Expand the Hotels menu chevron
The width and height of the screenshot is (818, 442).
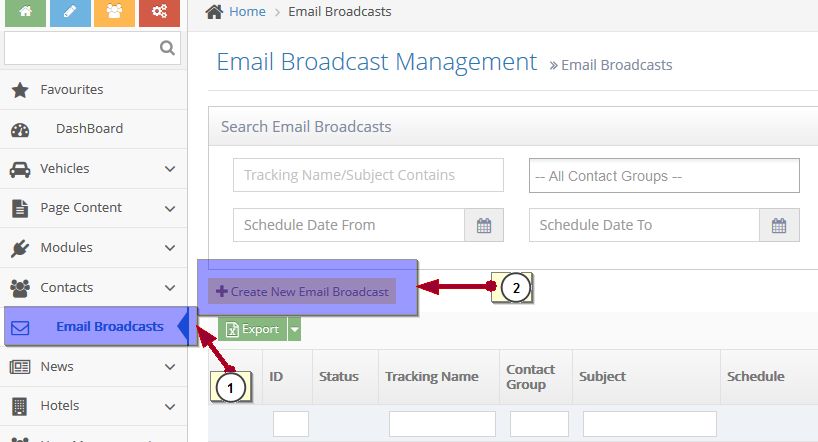click(x=170, y=407)
